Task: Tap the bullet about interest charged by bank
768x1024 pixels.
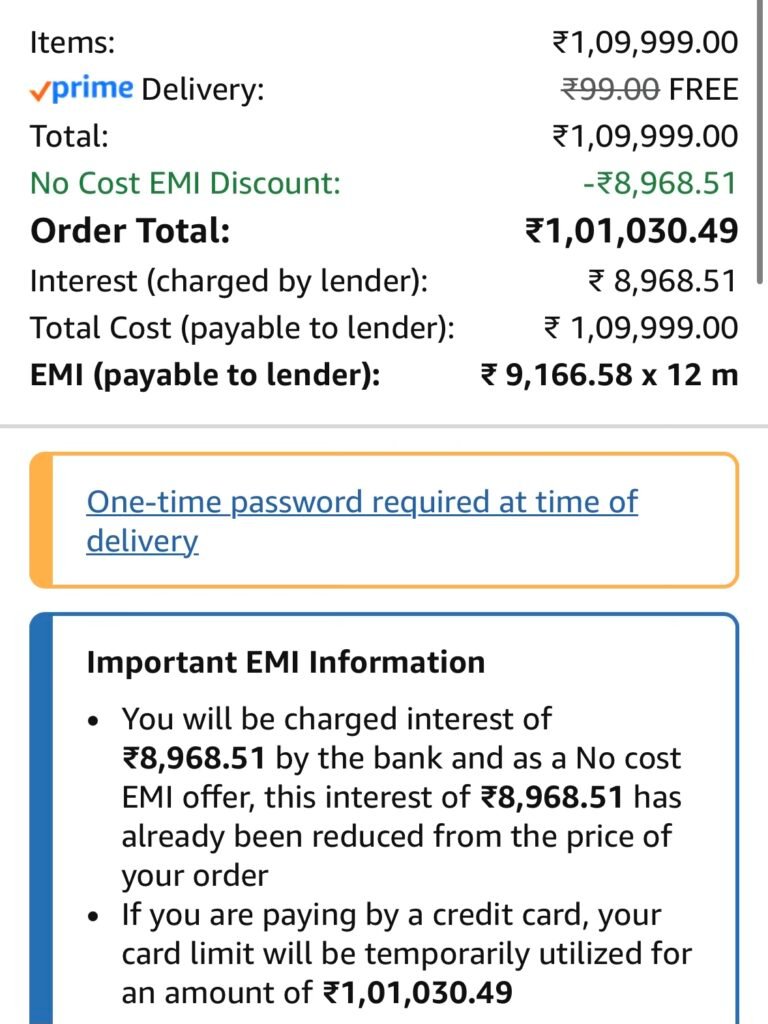Action: [397, 797]
